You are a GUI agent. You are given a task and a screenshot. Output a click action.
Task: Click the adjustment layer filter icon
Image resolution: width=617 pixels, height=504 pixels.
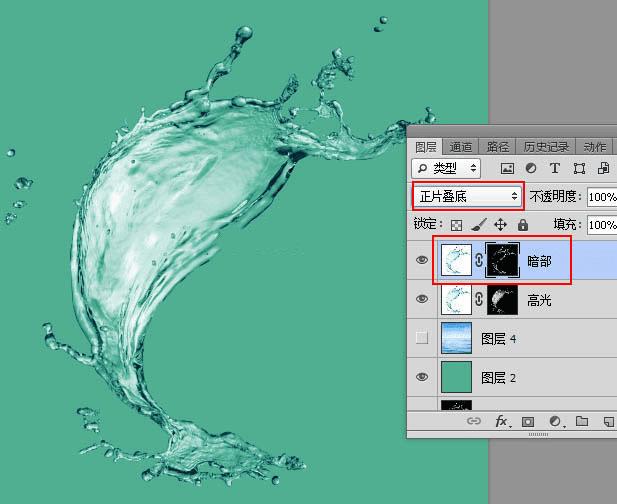click(x=531, y=168)
